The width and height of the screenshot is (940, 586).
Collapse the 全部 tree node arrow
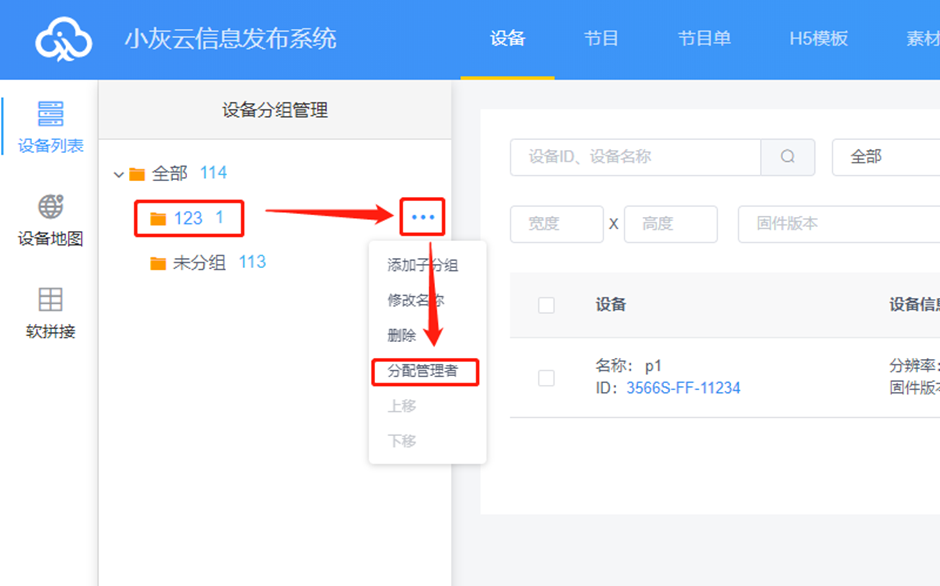pyautogui.click(x=119, y=174)
